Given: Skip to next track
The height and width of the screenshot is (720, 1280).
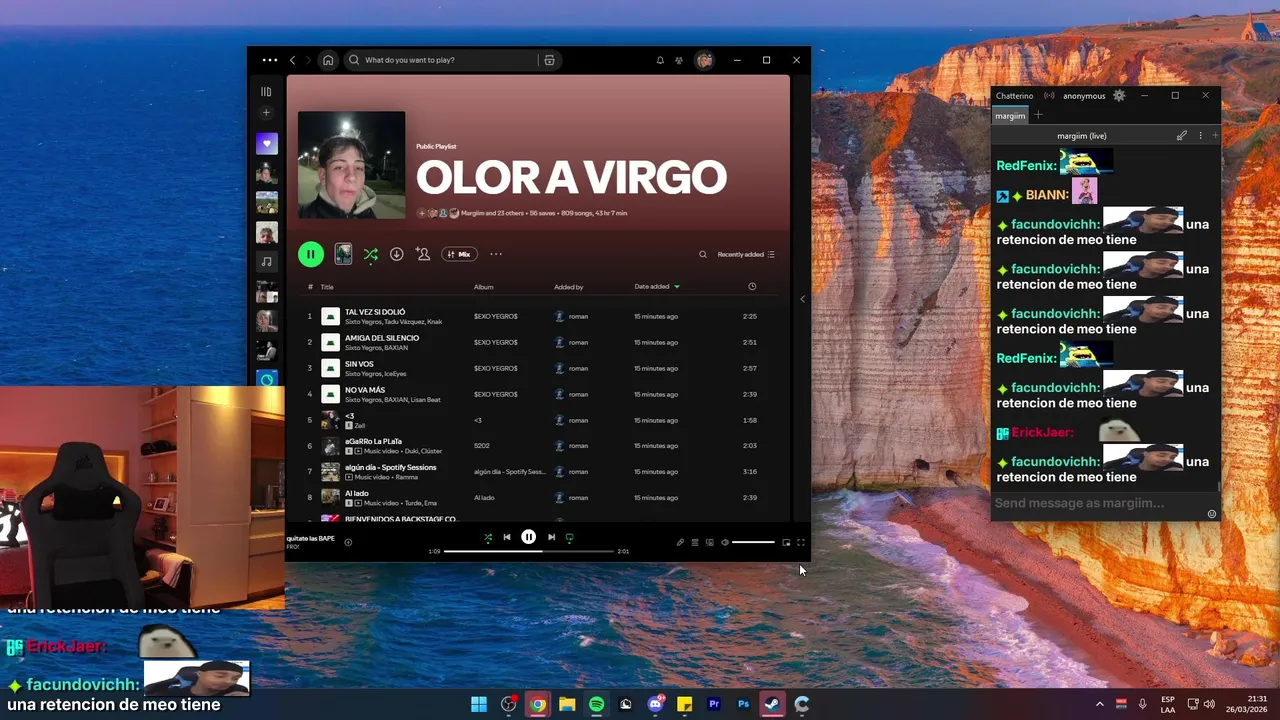Looking at the screenshot, I should point(551,537).
